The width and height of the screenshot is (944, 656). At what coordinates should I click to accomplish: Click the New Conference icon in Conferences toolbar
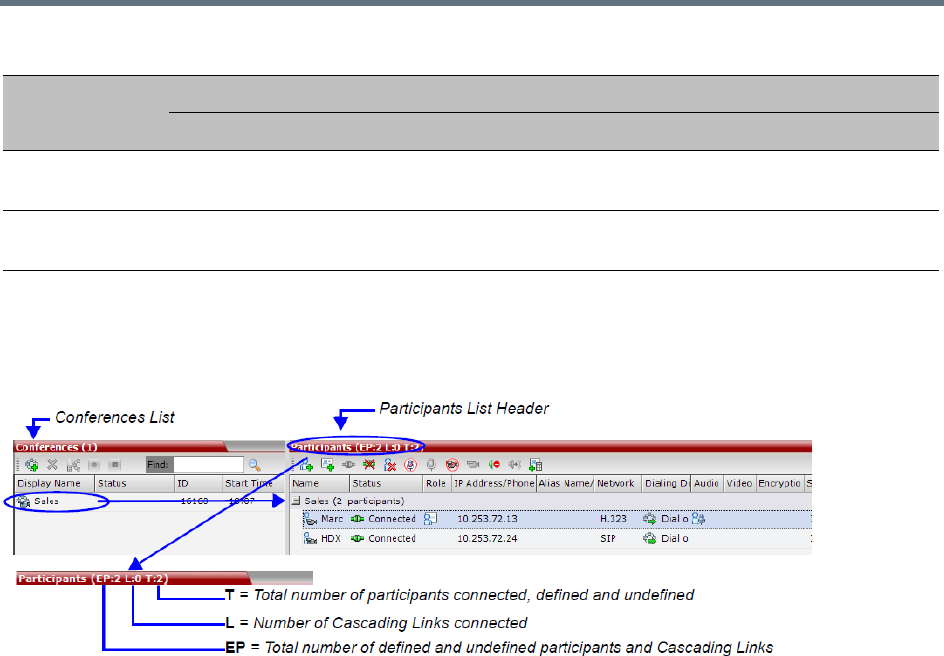[x=31, y=465]
